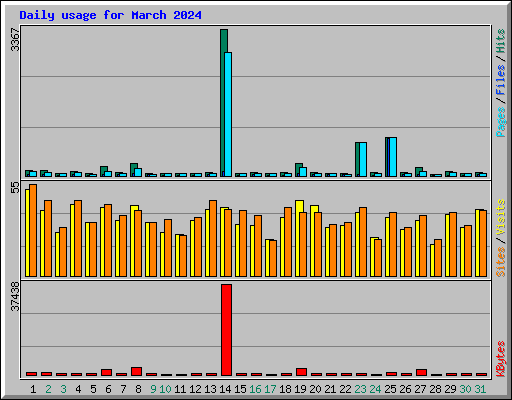Screen dimensions: 512x400
Task: Click day 28 on the x-axis
Action: [x=435, y=389]
